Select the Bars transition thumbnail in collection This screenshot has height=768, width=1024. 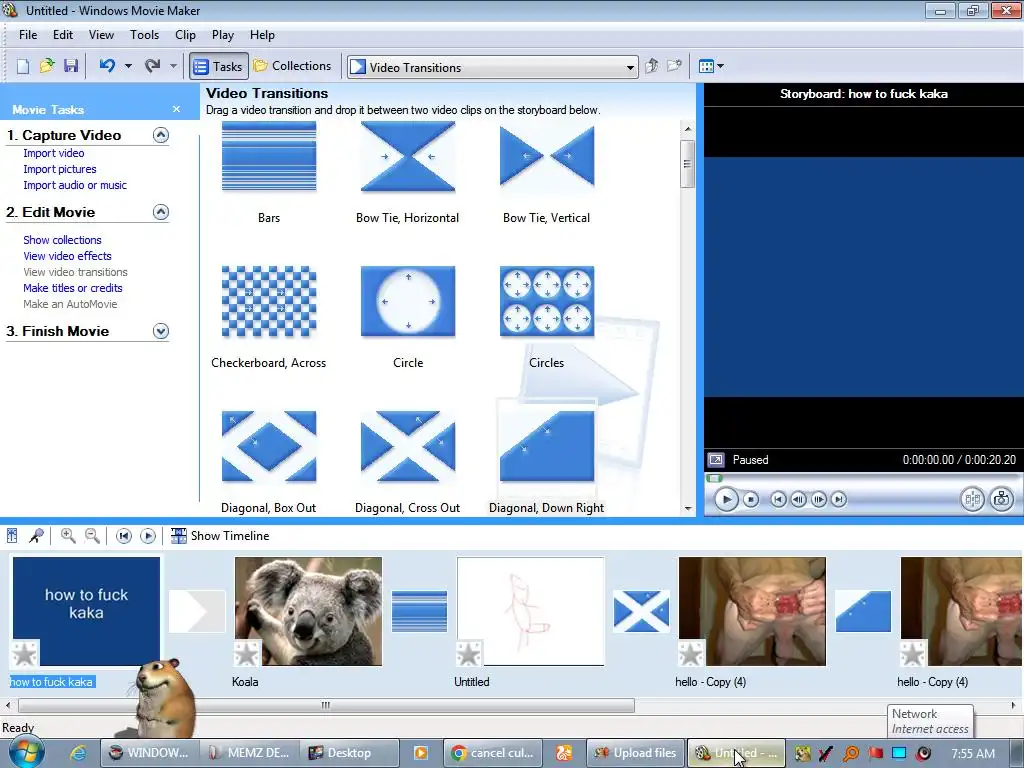click(x=269, y=157)
